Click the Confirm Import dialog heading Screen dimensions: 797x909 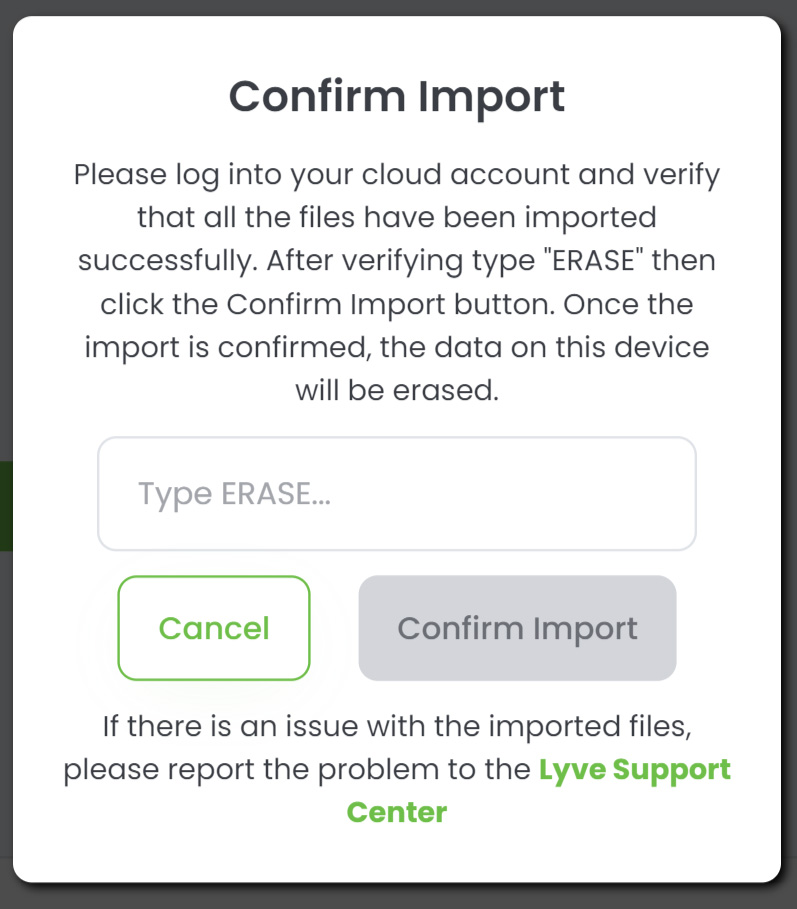(x=397, y=96)
